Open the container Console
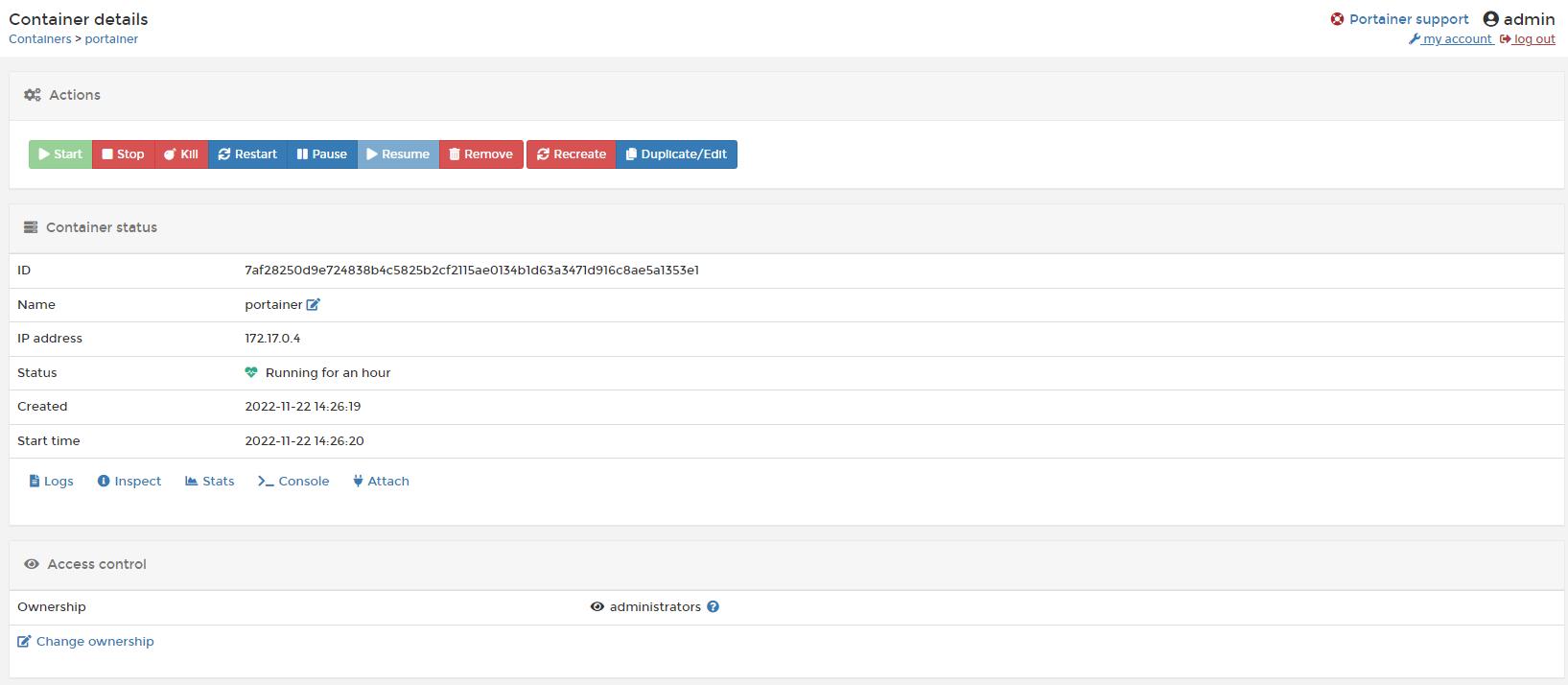 click(293, 482)
